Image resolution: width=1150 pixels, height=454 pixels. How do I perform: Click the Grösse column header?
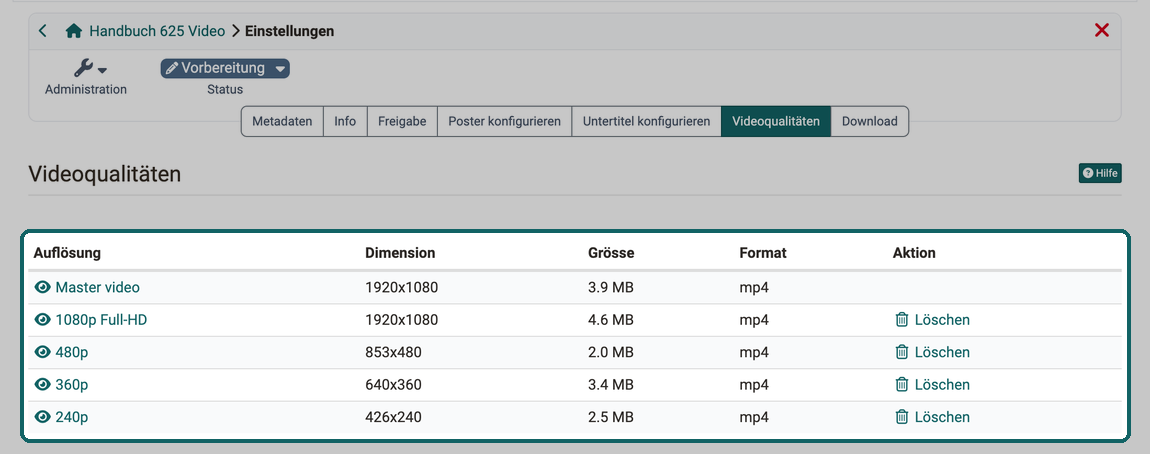tap(611, 253)
